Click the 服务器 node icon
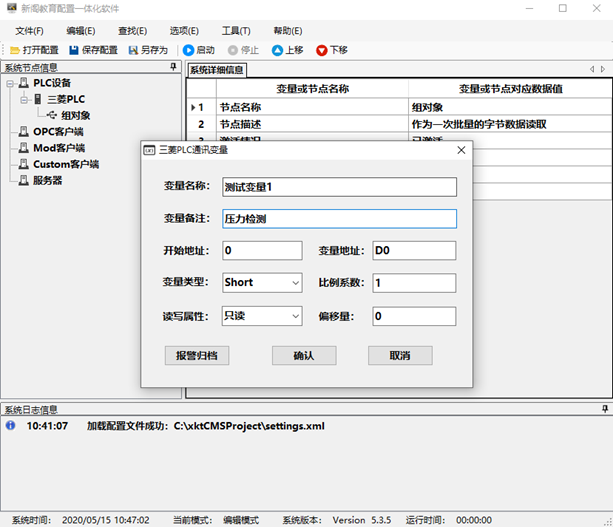The height and width of the screenshot is (527, 613). [24, 180]
